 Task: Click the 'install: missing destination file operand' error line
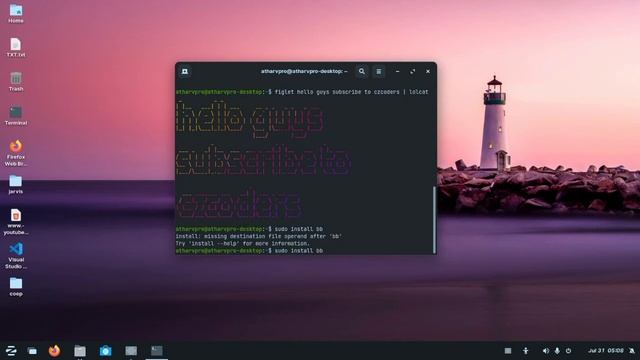259,236
